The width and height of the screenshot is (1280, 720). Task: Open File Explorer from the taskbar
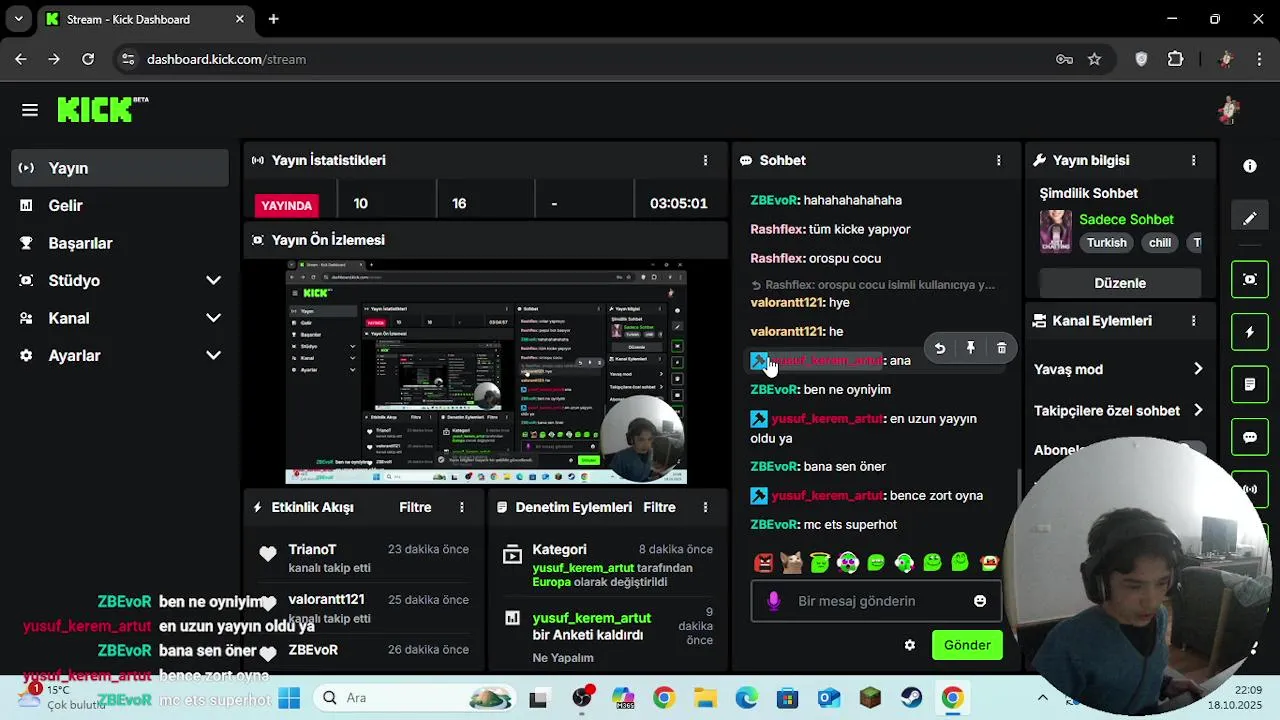tap(705, 698)
